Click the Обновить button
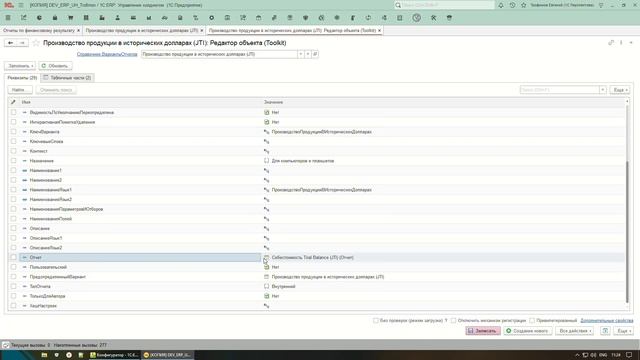This screenshot has height=360, width=640. pos(55,66)
